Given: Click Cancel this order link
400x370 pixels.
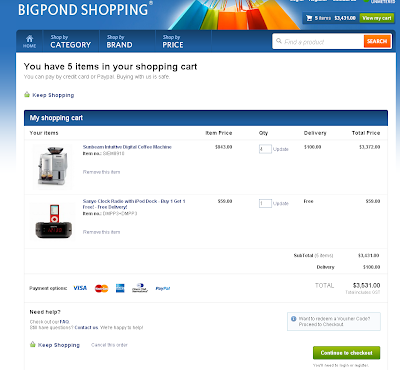Looking at the screenshot, I should (109, 345).
